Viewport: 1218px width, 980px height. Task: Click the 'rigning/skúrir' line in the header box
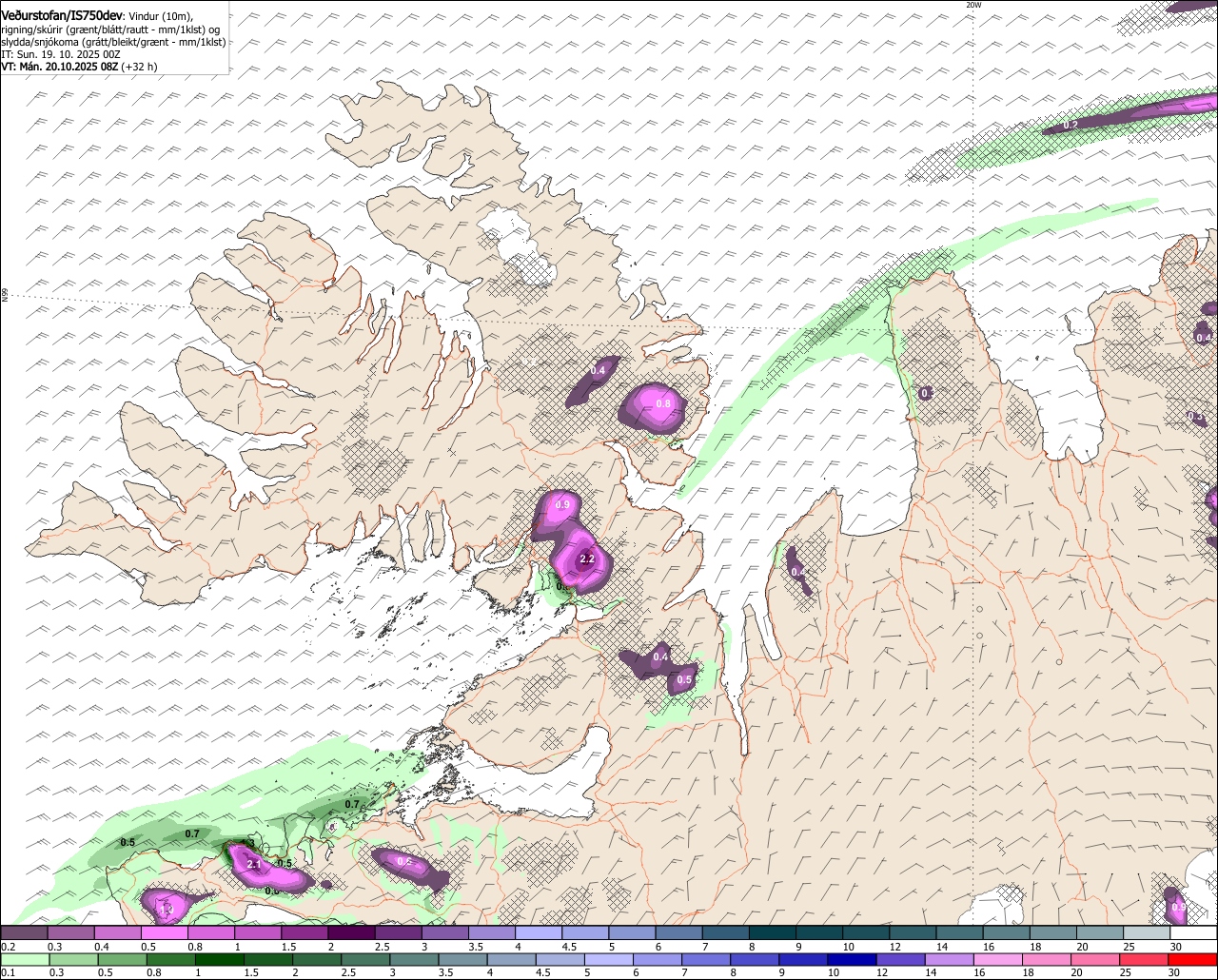pyautogui.click(x=110, y=29)
